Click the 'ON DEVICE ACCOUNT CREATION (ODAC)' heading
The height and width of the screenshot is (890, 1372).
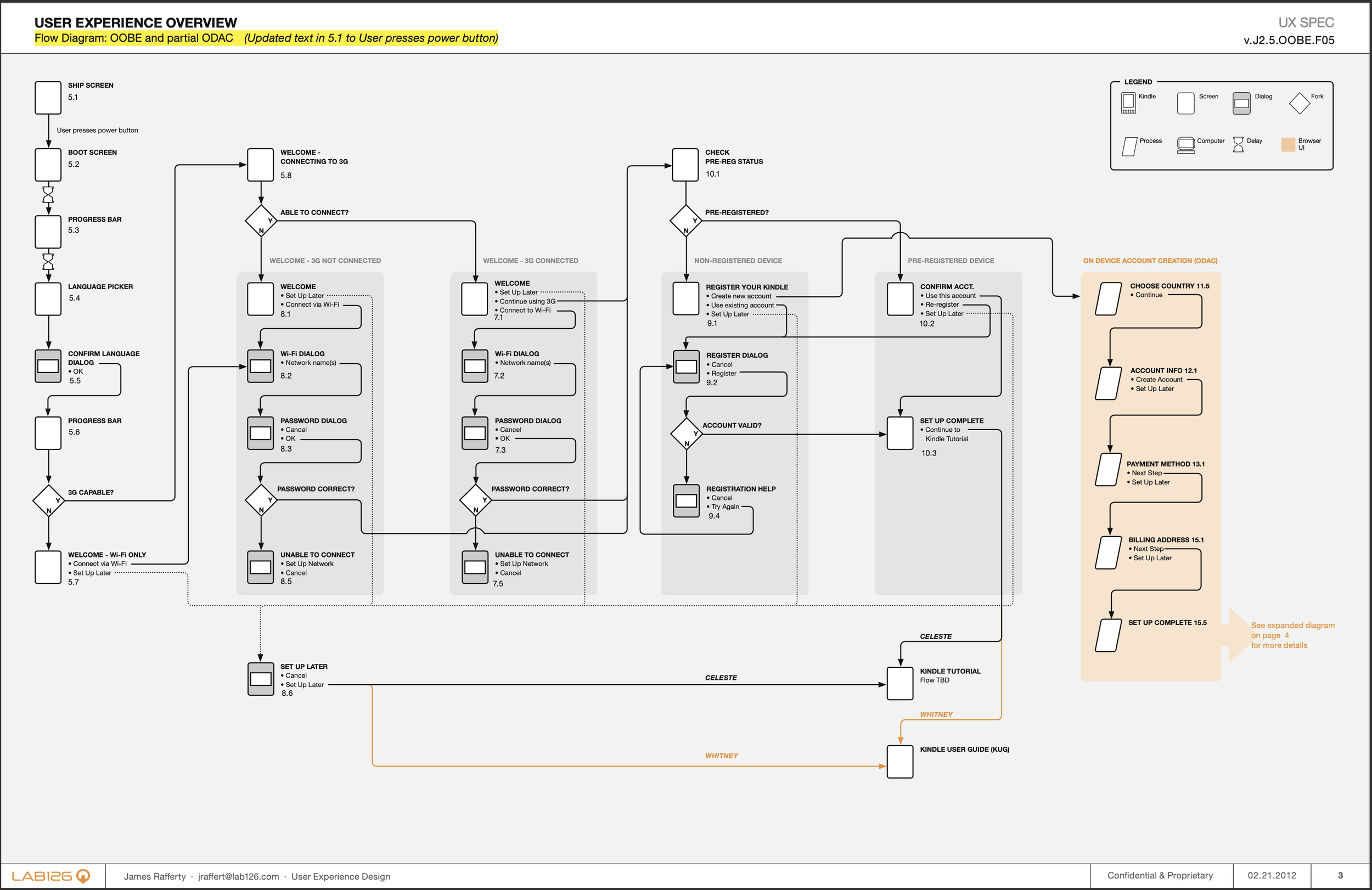click(1150, 261)
